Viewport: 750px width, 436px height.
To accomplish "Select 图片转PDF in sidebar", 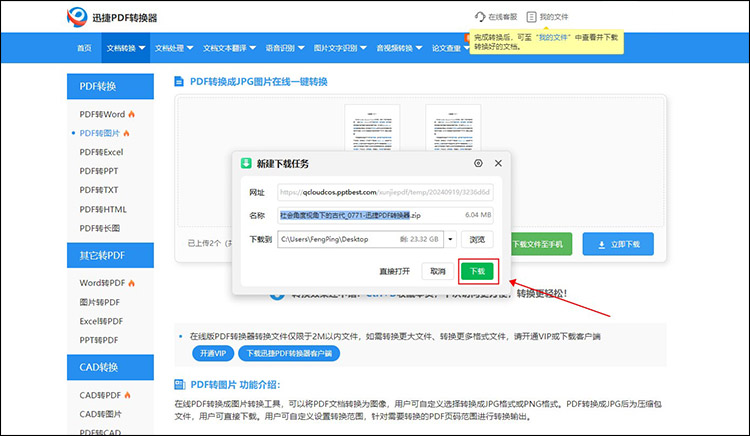I will [99, 302].
